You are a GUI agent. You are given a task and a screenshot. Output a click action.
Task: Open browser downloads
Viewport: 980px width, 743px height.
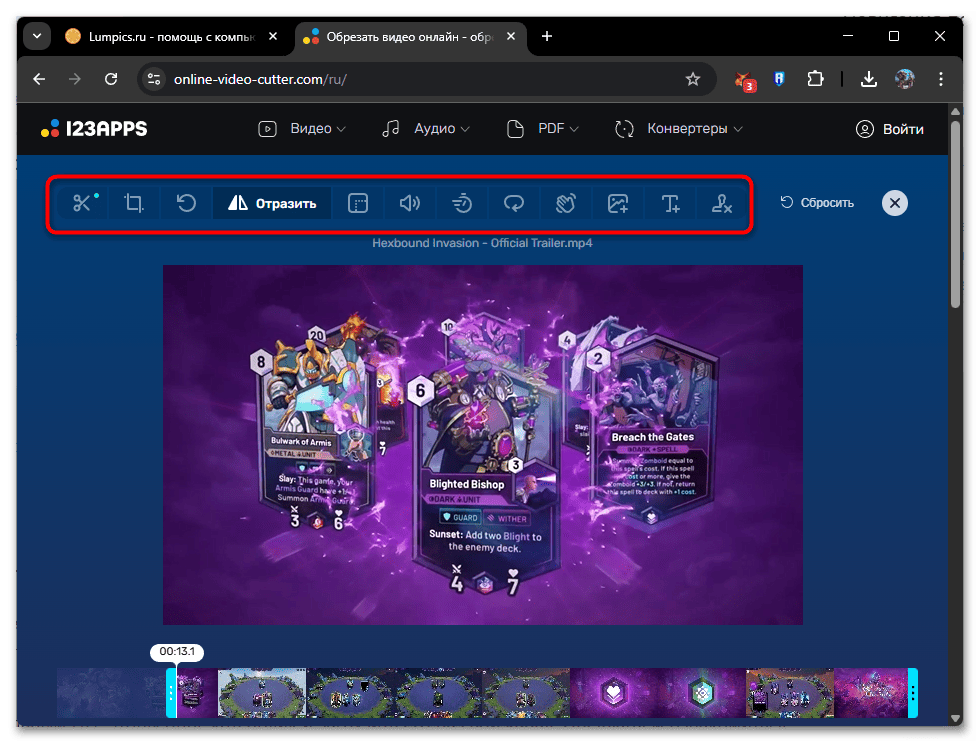coord(869,79)
